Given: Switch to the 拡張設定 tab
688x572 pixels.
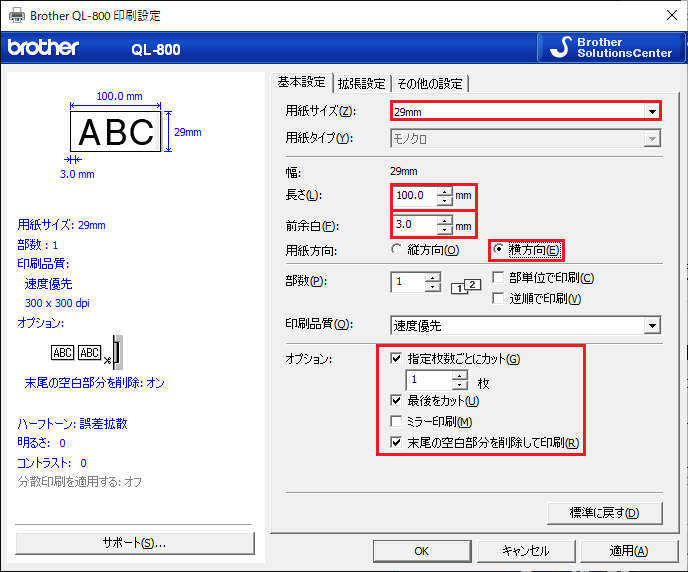Looking at the screenshot, I should point(361,83).
